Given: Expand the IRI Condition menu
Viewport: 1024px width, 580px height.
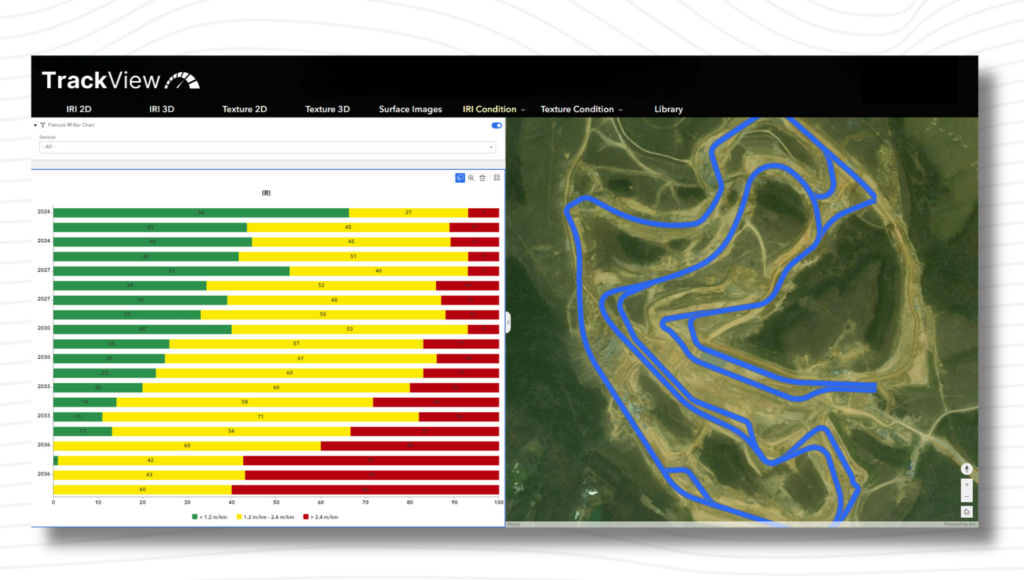Looking at the screenshot, I should pyautogui.click(x=494, y=109).
